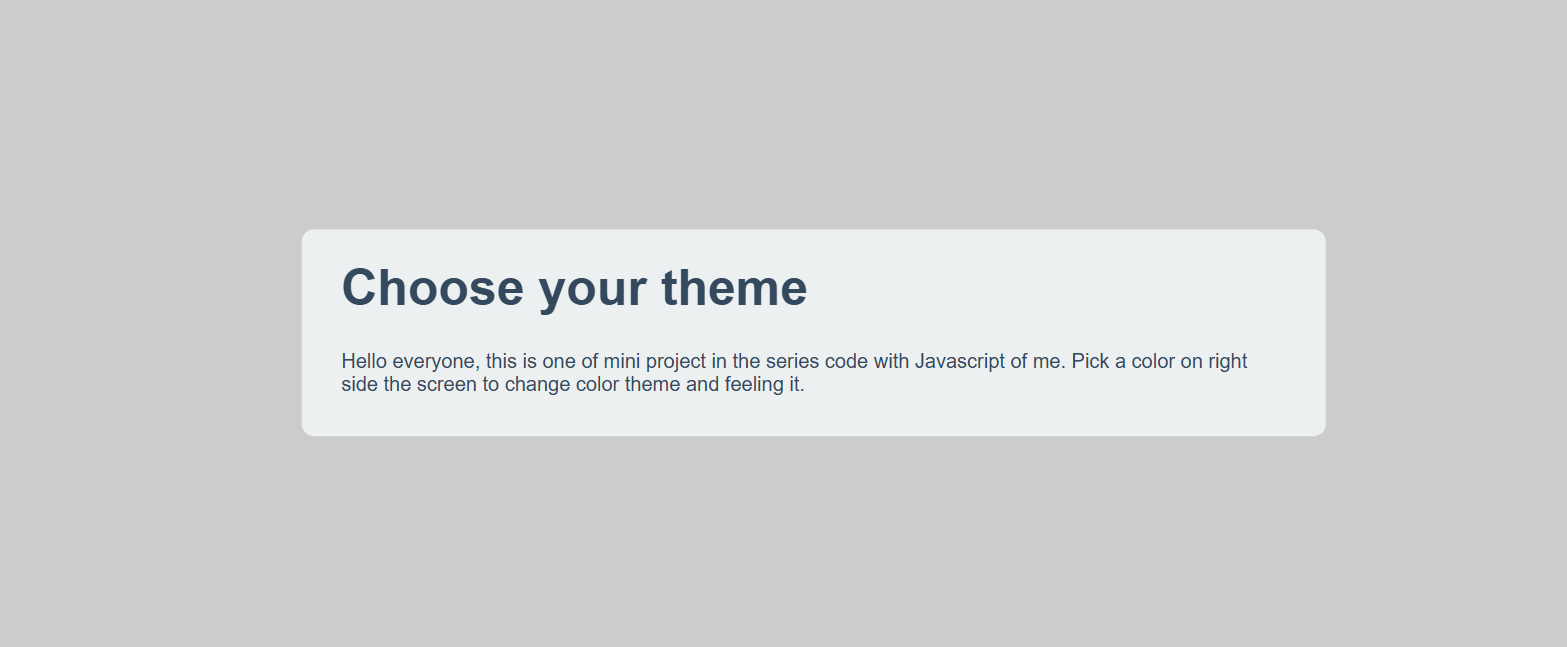1567x647 pixels.
Task: Click the bold word "theme" in the heading
Action: tap(734, 288)
